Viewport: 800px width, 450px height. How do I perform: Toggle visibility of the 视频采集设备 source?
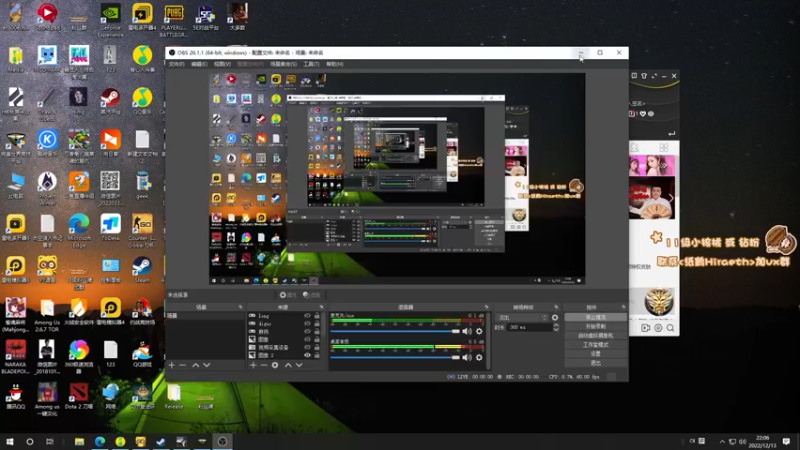click(x=307, y=347)
